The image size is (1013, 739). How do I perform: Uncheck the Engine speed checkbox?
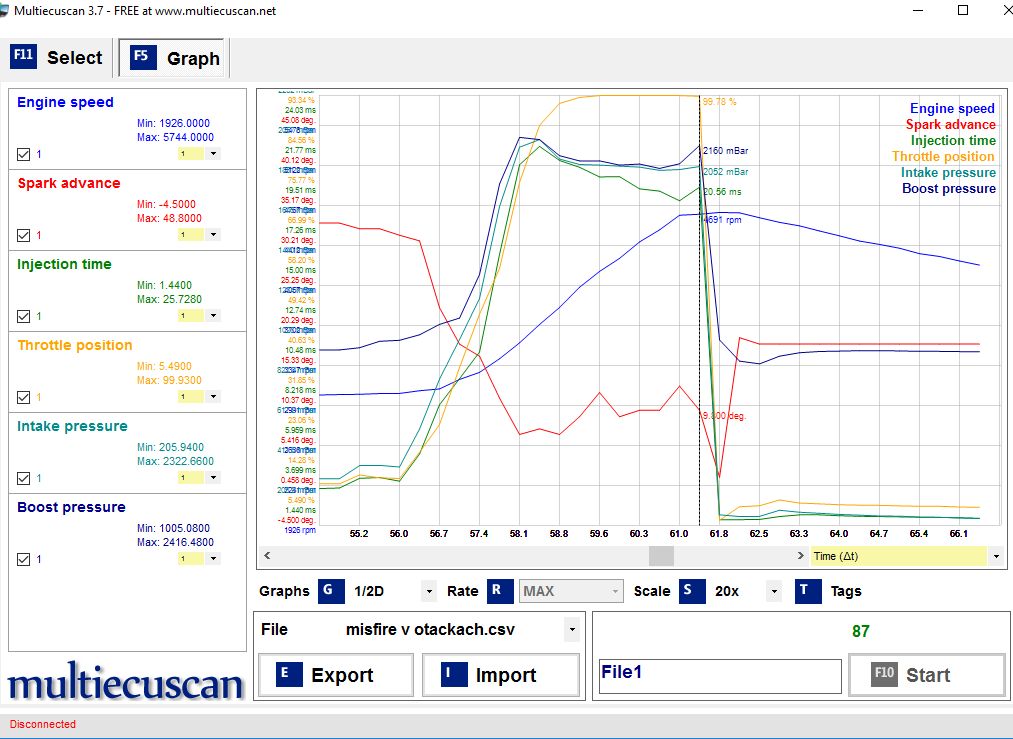click(x=24, y=154)
